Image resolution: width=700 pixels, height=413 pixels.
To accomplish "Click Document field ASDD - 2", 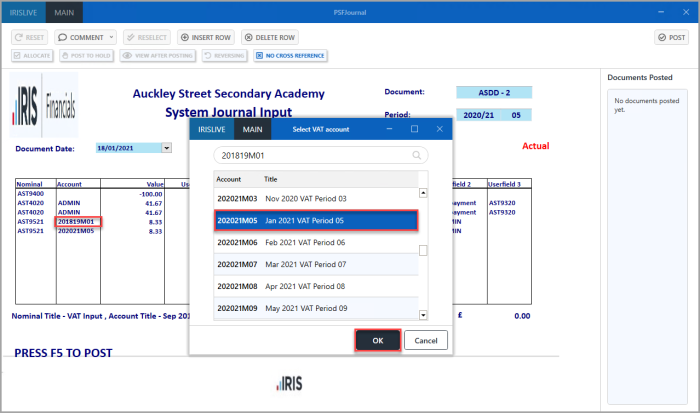I will click(494, 92).
